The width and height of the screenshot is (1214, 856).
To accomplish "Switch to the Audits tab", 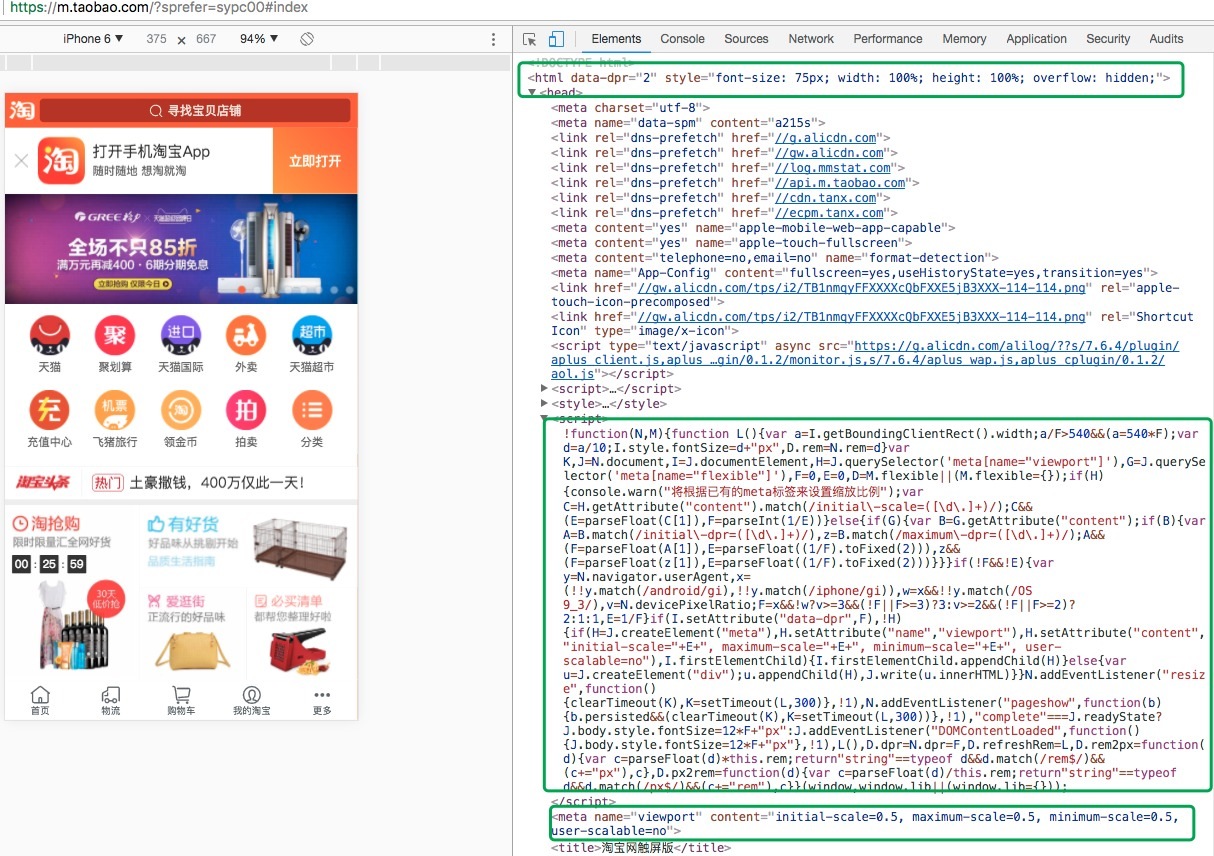I will pos(1166,39).
